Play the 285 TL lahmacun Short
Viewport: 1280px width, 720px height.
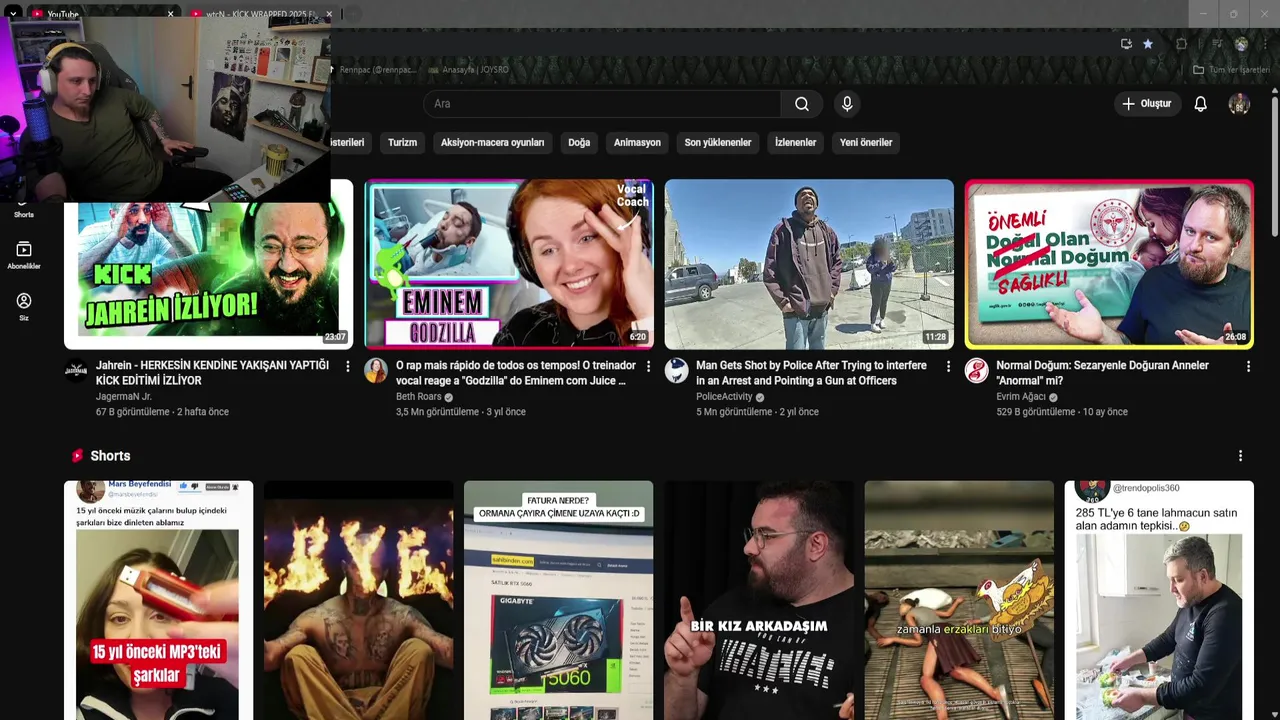[1159, 600]
